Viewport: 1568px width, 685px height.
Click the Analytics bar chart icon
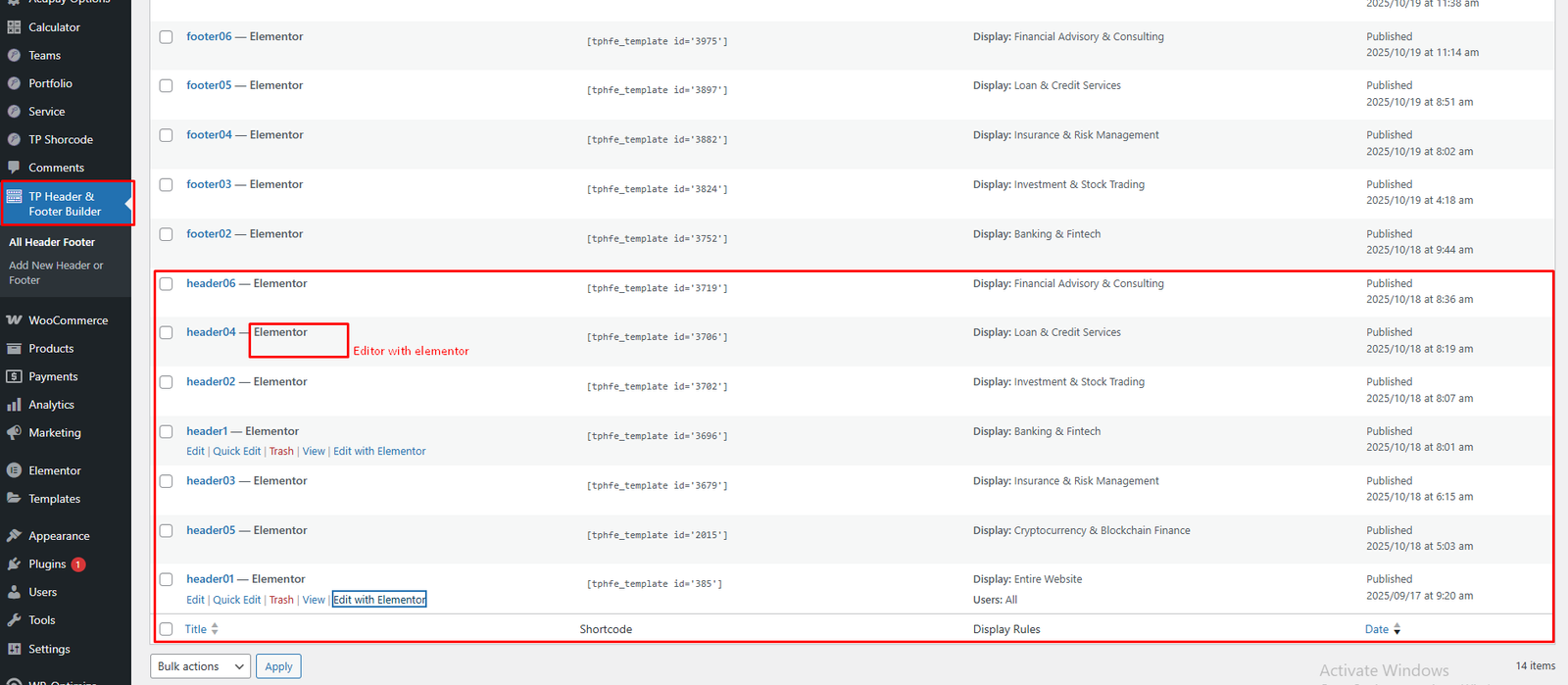[14, 405]
